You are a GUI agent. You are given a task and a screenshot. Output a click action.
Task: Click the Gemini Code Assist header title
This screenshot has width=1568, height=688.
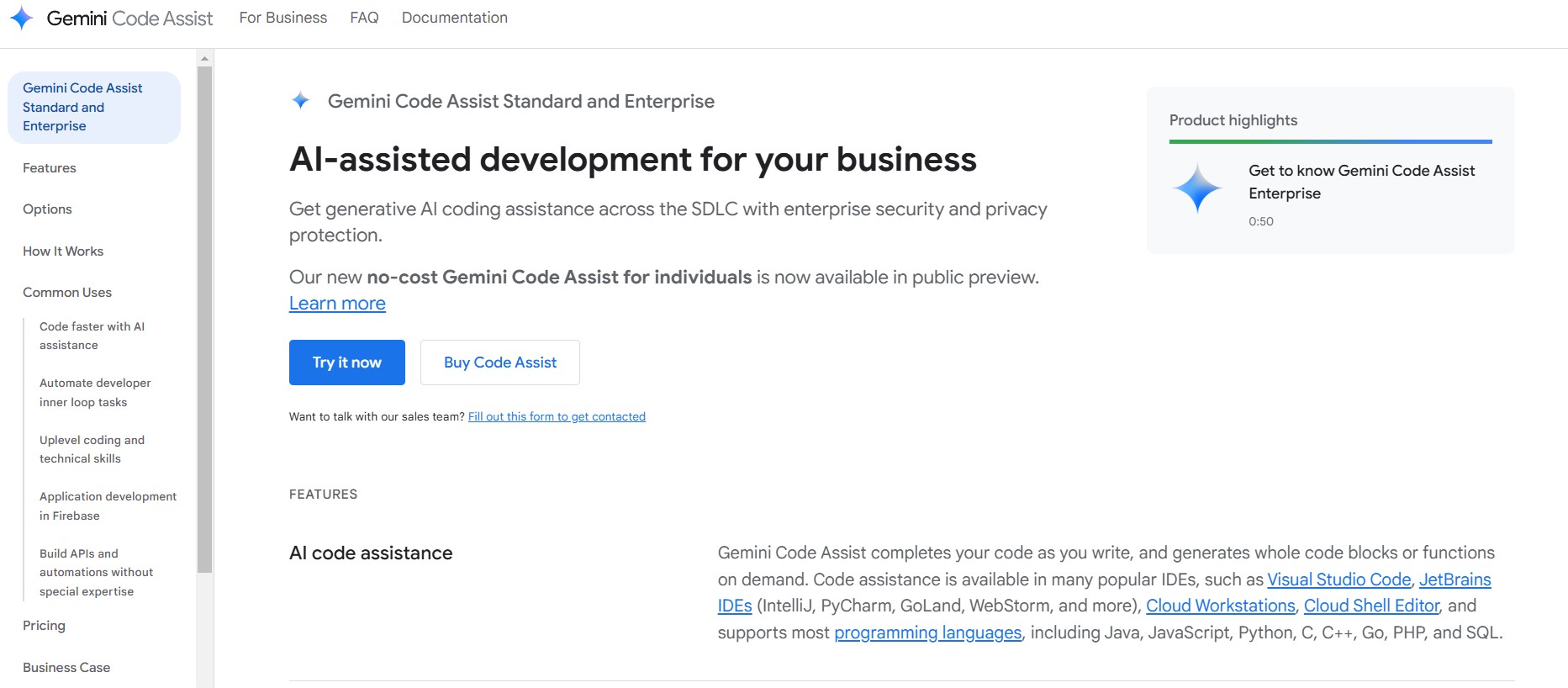pos(129,19)
